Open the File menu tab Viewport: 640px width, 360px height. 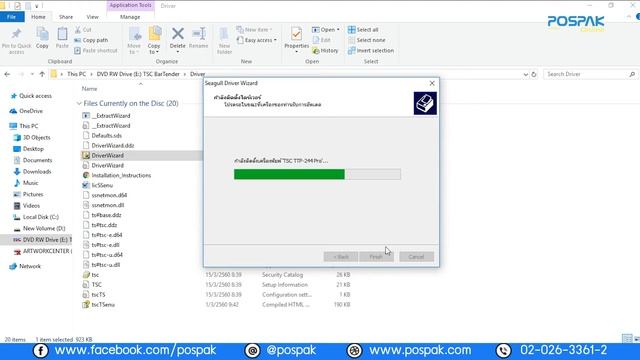12,17
